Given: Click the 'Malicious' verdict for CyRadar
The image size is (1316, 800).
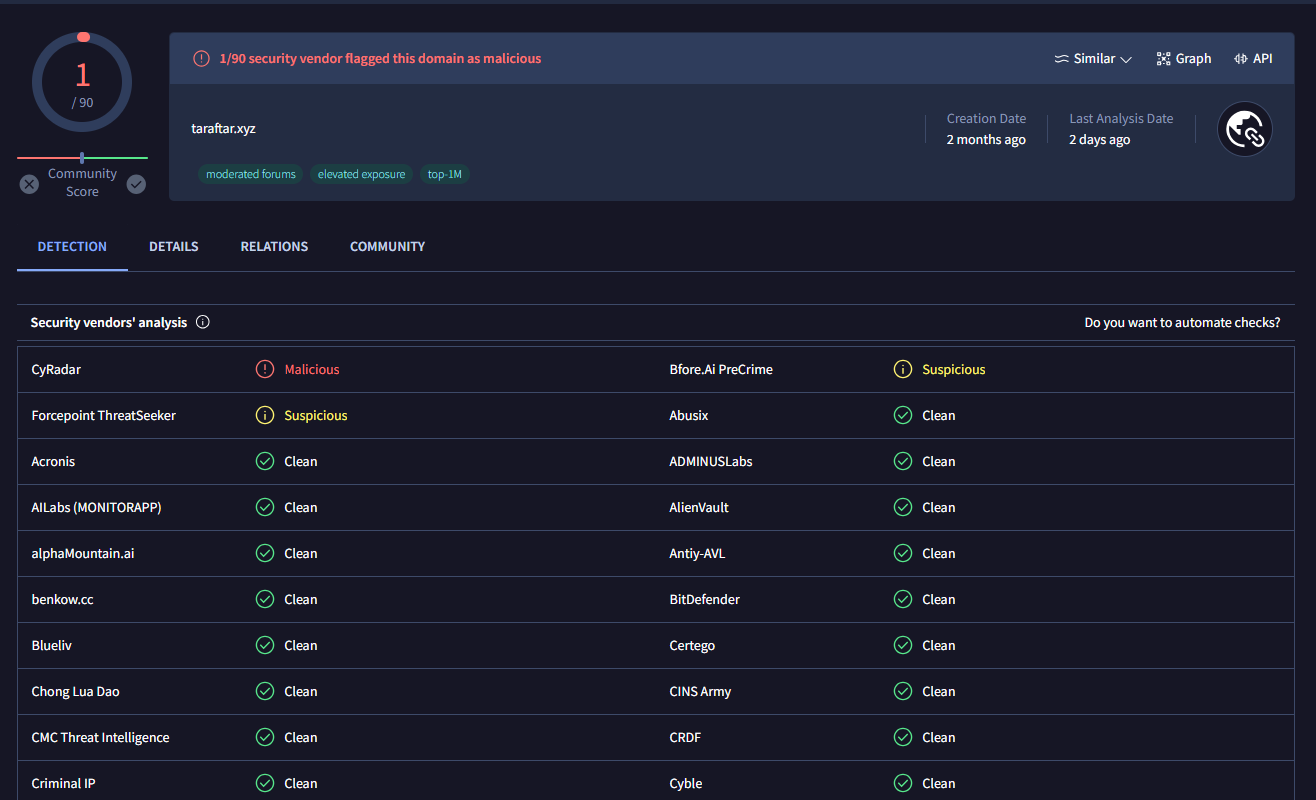Looking at the screenshot, I should click(x=312, y=369).
